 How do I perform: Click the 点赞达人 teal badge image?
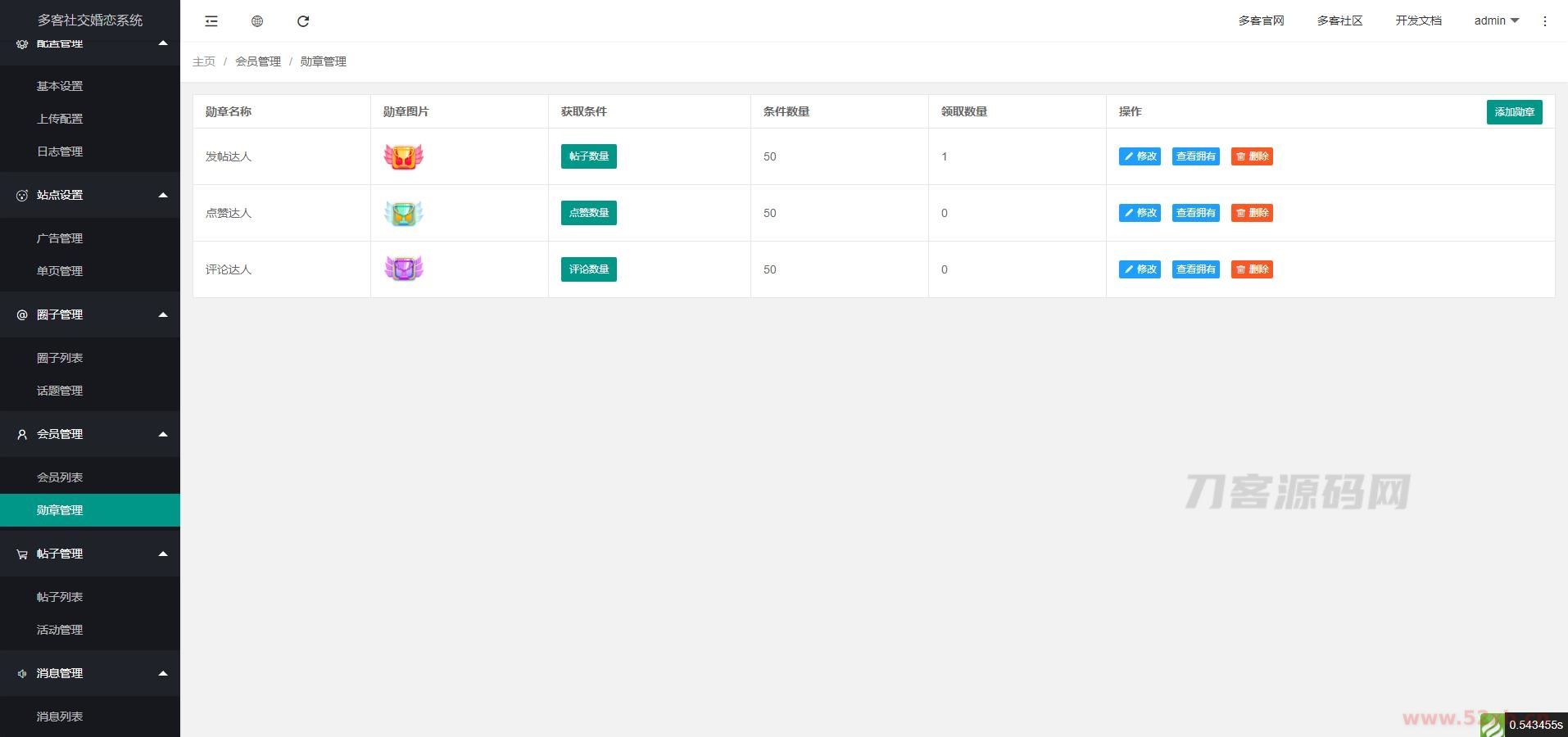[x=403, y=213]
